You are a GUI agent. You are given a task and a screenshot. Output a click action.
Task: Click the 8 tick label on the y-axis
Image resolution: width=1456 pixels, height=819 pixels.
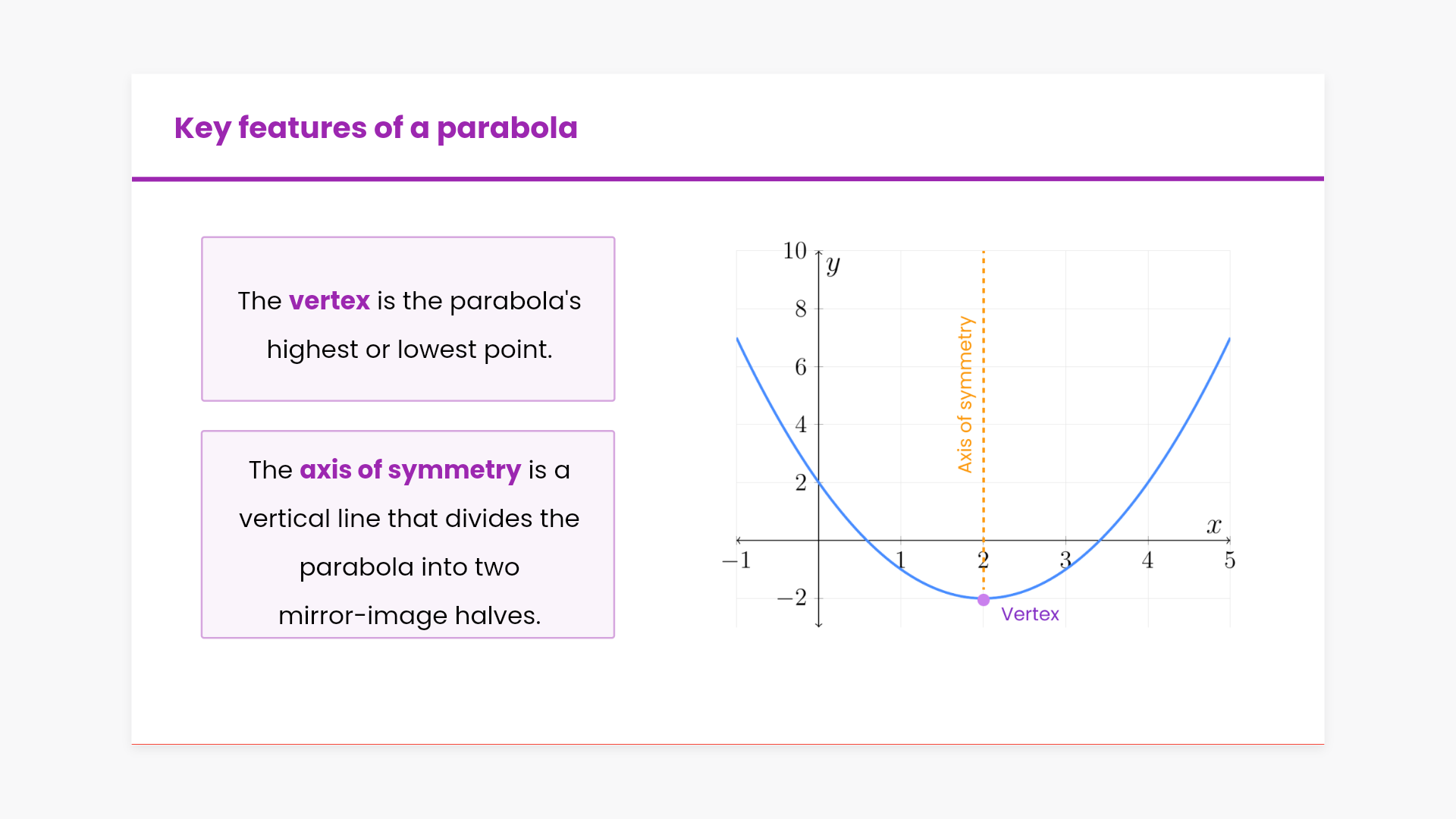[x=801, y=309]
